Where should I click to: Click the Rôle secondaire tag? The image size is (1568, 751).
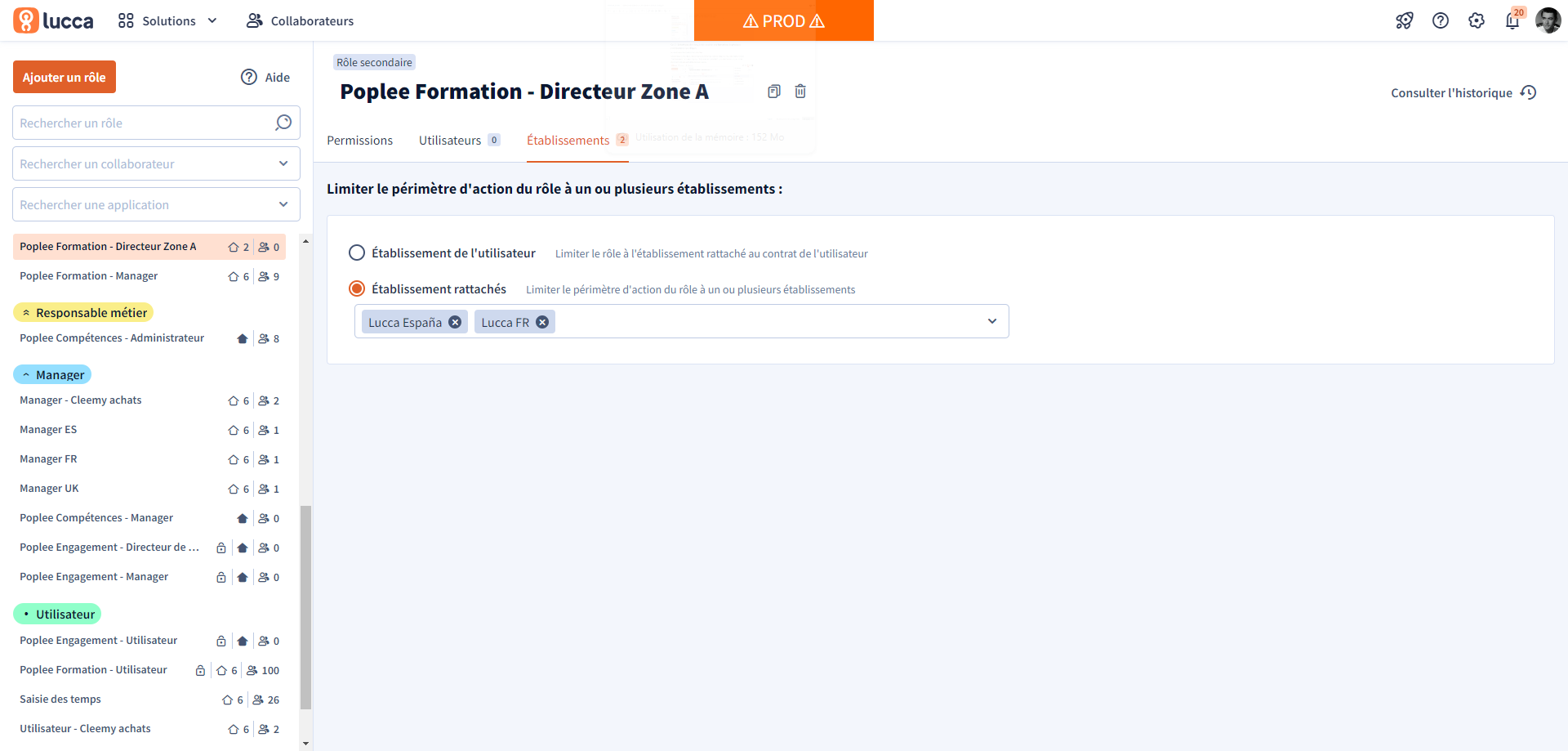[374, 62]
